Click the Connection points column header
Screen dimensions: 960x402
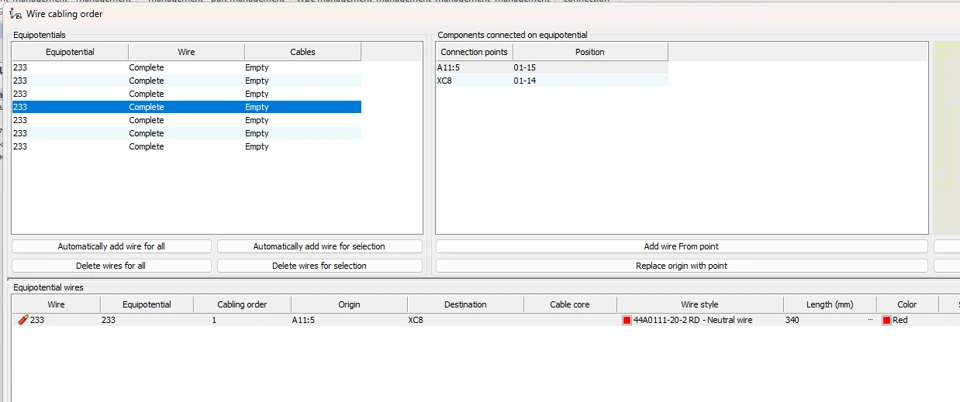point(474,52)
